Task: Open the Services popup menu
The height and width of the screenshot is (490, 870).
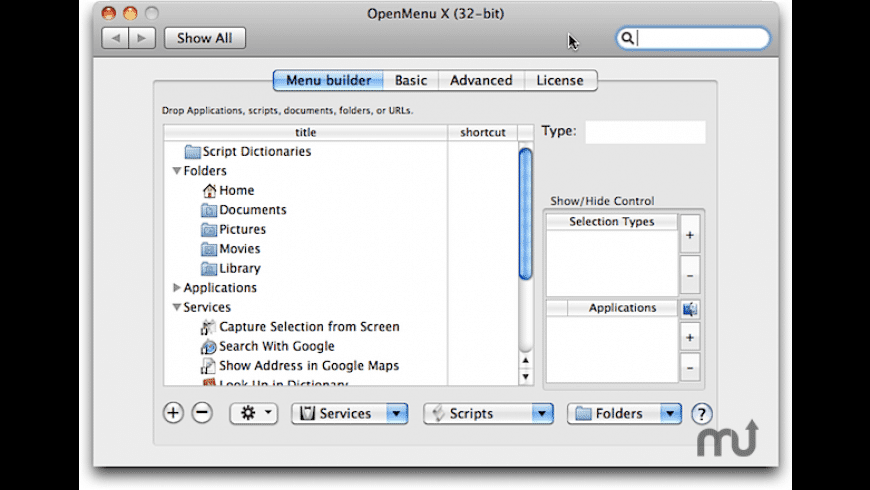Action: pyautogui.click(x=350, y=413)
